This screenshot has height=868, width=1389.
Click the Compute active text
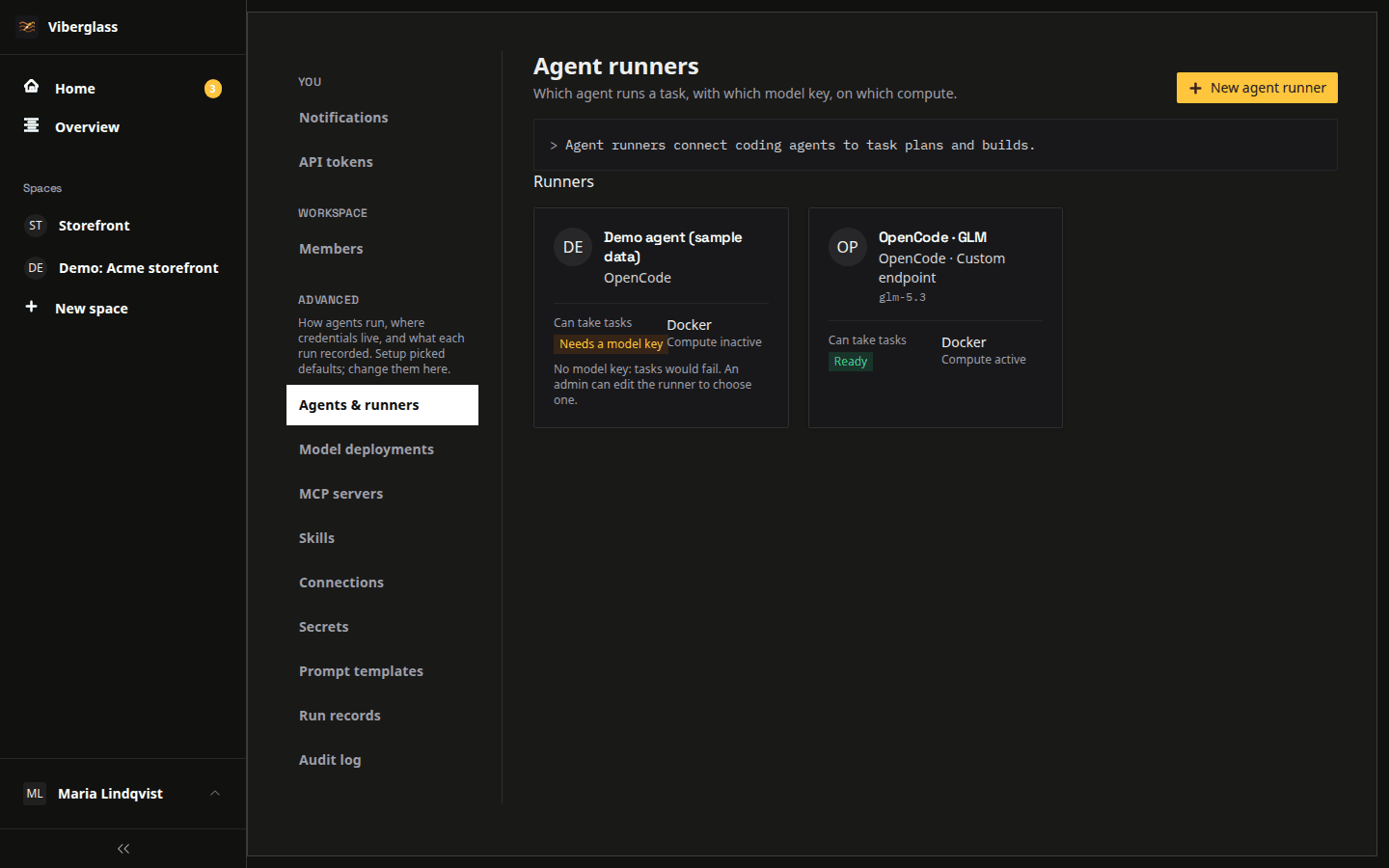[x=984, y=360]
